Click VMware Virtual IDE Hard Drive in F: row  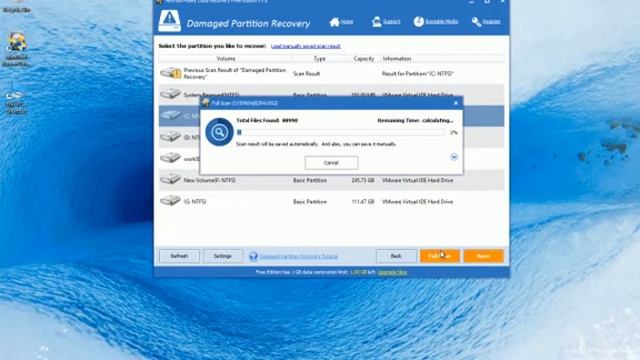[418, 180]
